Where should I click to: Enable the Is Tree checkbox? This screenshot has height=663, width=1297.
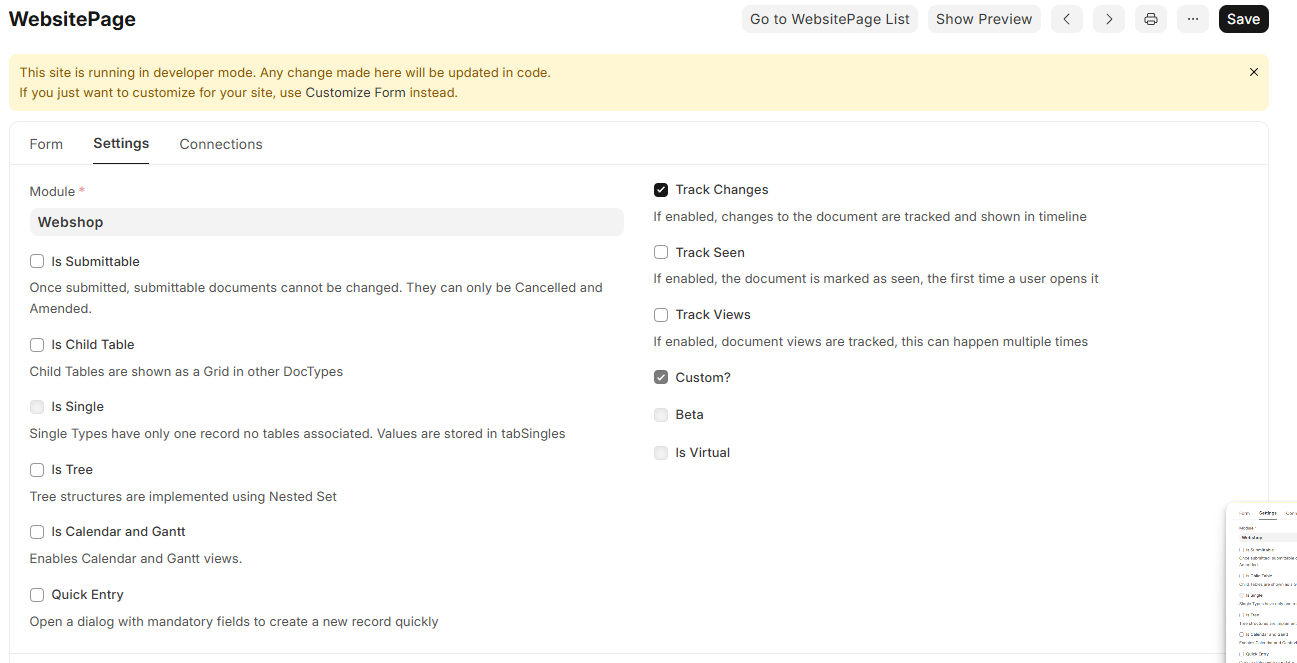pos(37,469)
